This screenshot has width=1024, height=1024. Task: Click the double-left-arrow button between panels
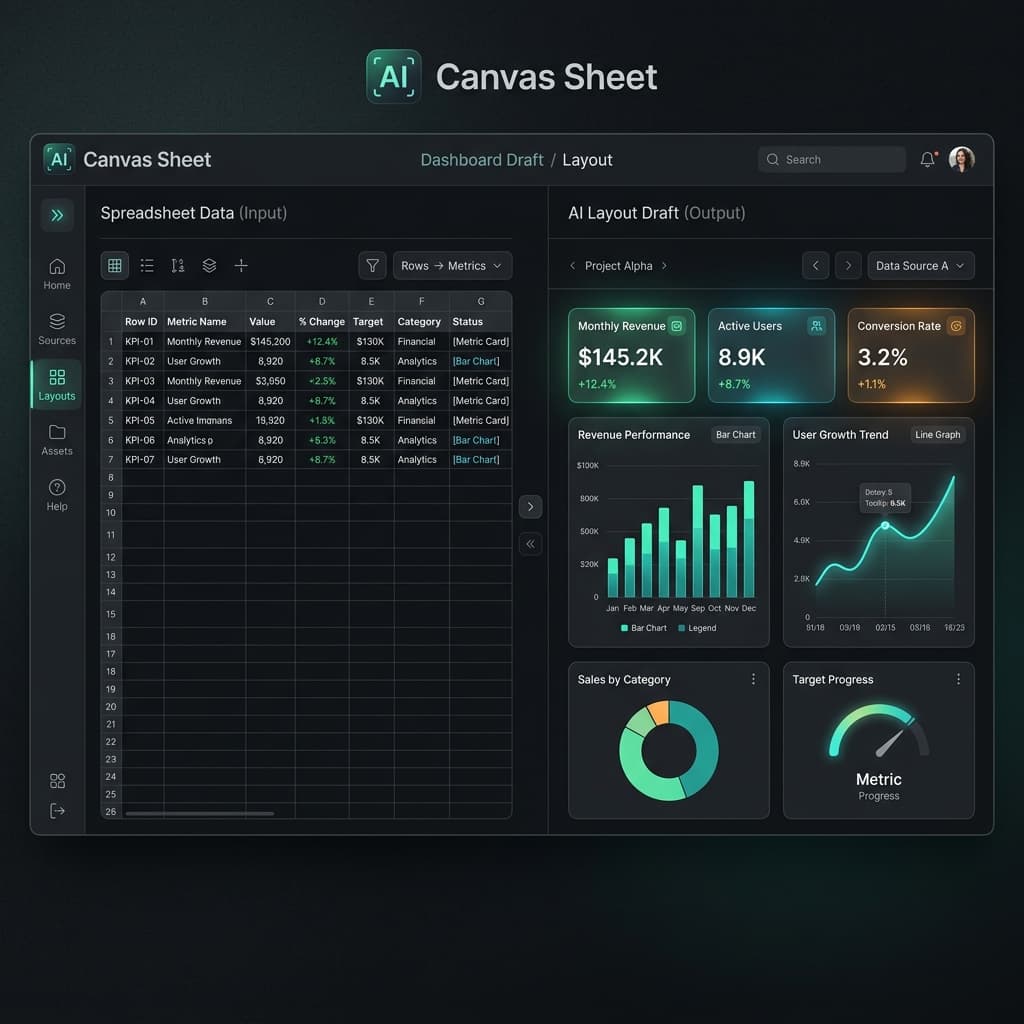point(530,543)
